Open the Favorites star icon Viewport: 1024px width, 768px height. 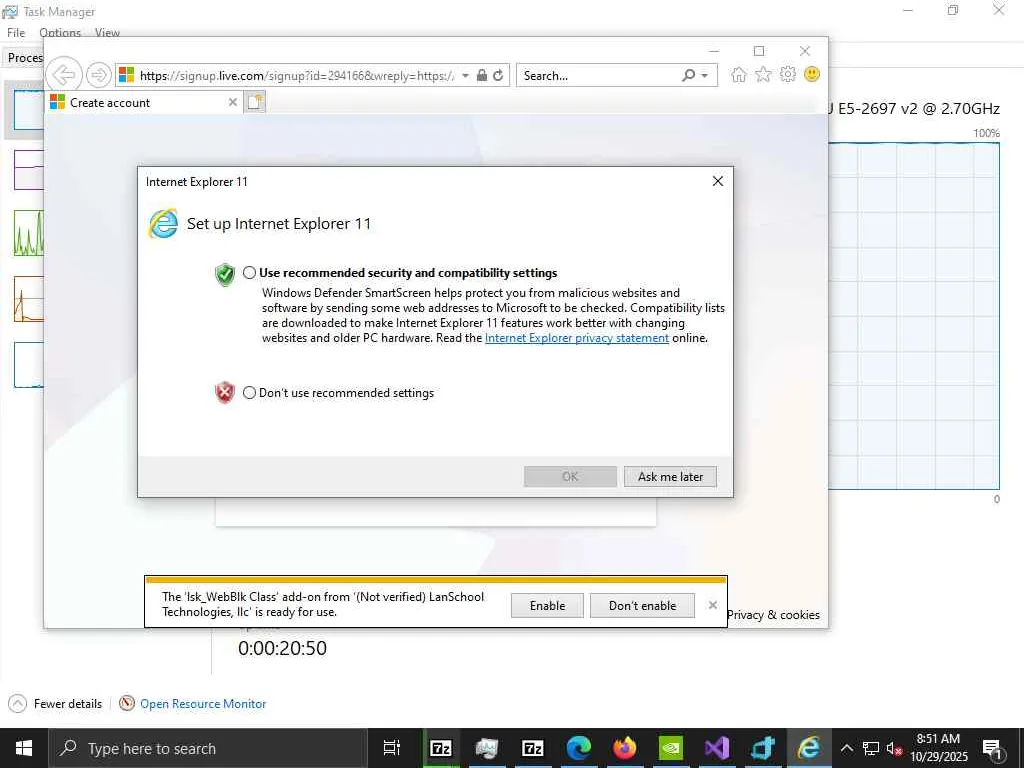coord(763,74)
